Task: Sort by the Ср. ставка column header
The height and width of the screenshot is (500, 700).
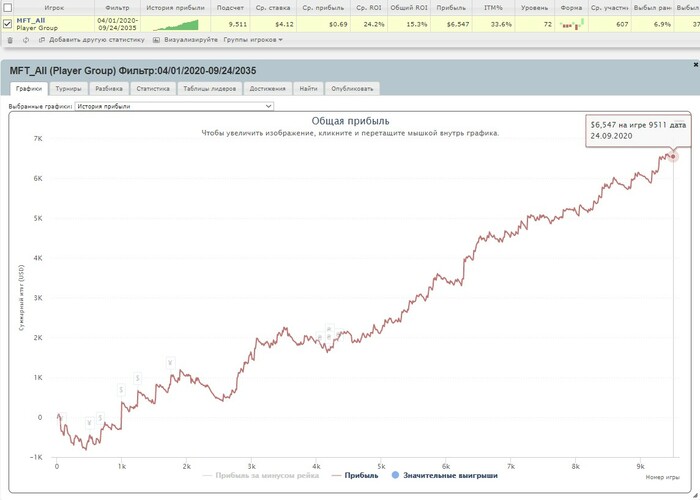Action: click(x=273, y=8)
